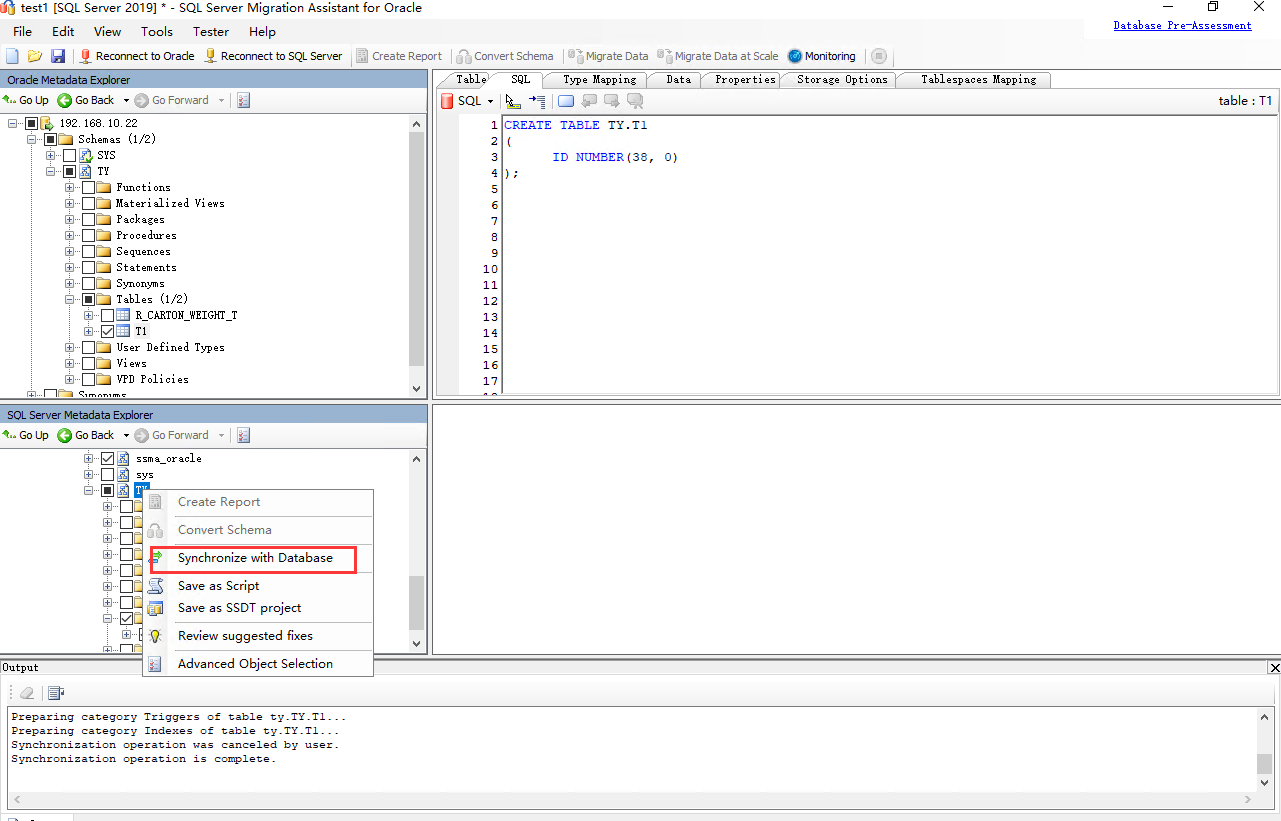The height and width of the screenshot is (821, 1281).
Task: Close the Output panel
Action: click(x=1274, y=667)
